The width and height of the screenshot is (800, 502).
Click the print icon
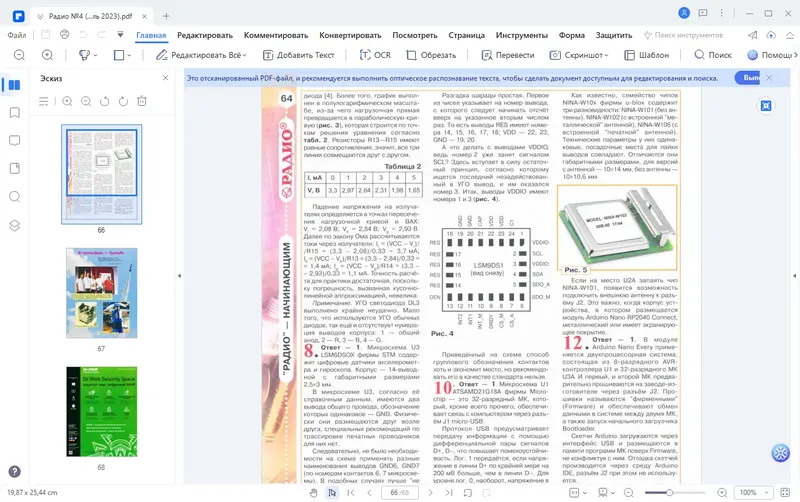(x=64, y=35)
